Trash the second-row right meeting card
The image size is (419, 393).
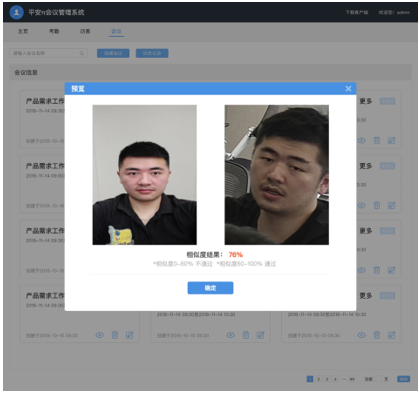pyautogui.click(x=377, y=205)
